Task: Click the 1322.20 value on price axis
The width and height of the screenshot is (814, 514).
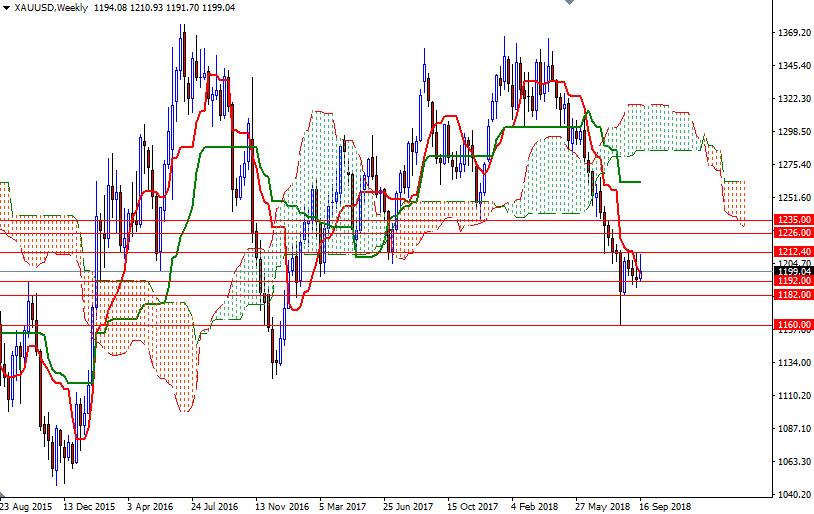Action: click(793, 99)
